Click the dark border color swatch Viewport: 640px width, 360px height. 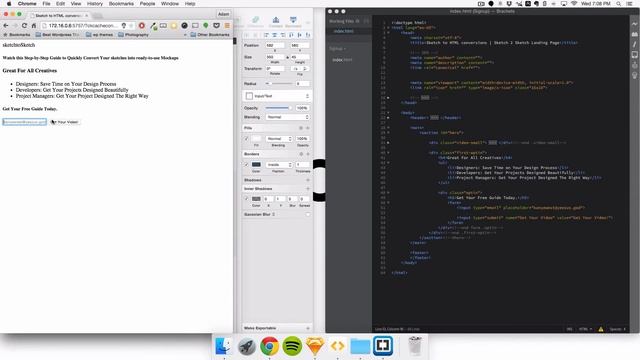[256, 164]
